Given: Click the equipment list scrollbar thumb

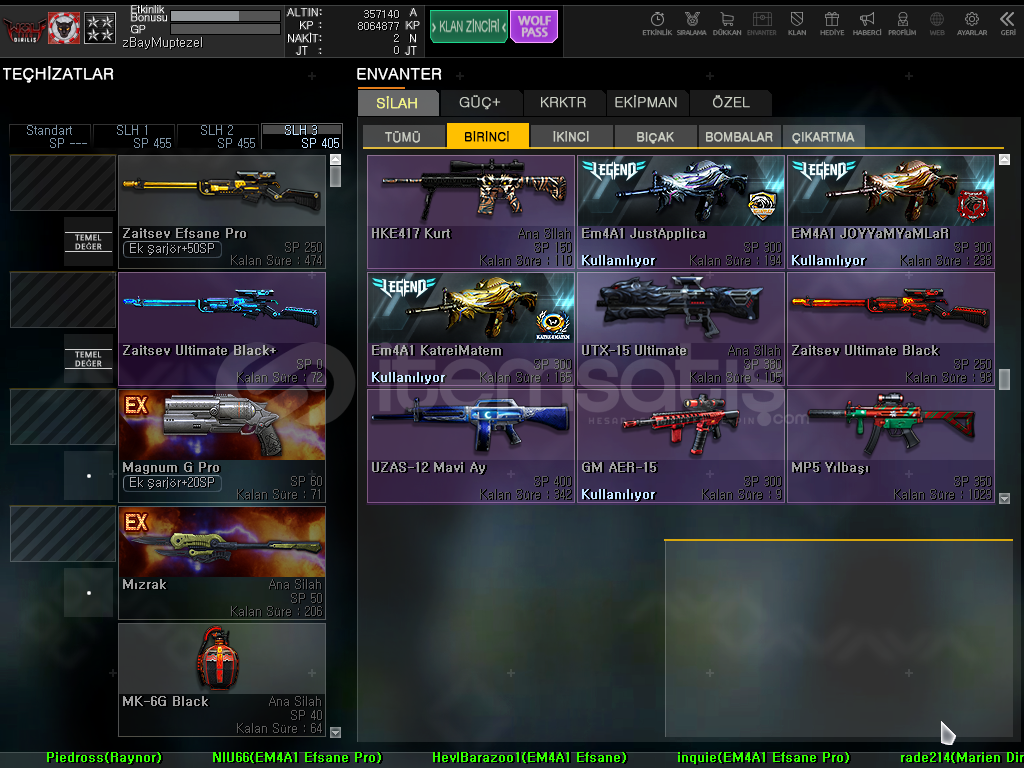Looking at the screenshot, I should click(x=335, y=176).
